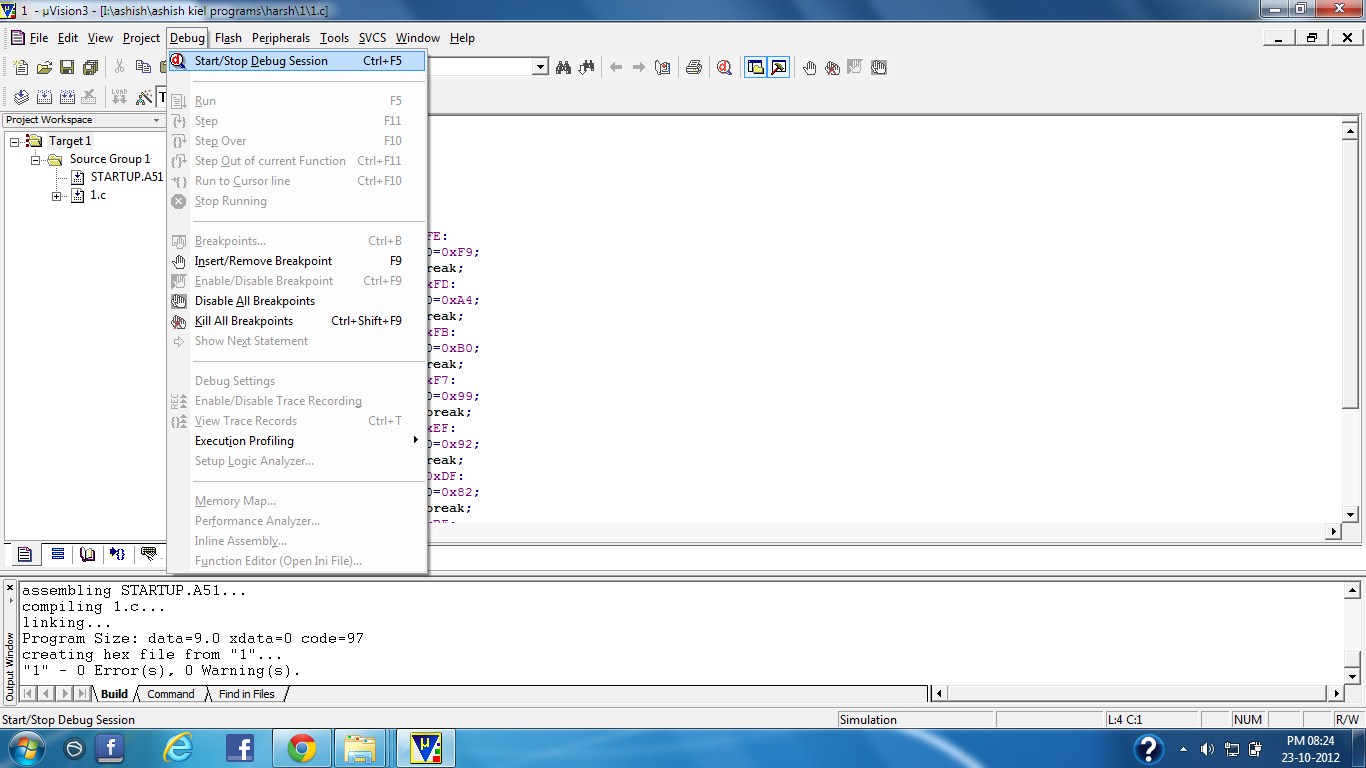Click the New file toolbar icon
This screenshot has height=768, width=1366.
point(21,67)
